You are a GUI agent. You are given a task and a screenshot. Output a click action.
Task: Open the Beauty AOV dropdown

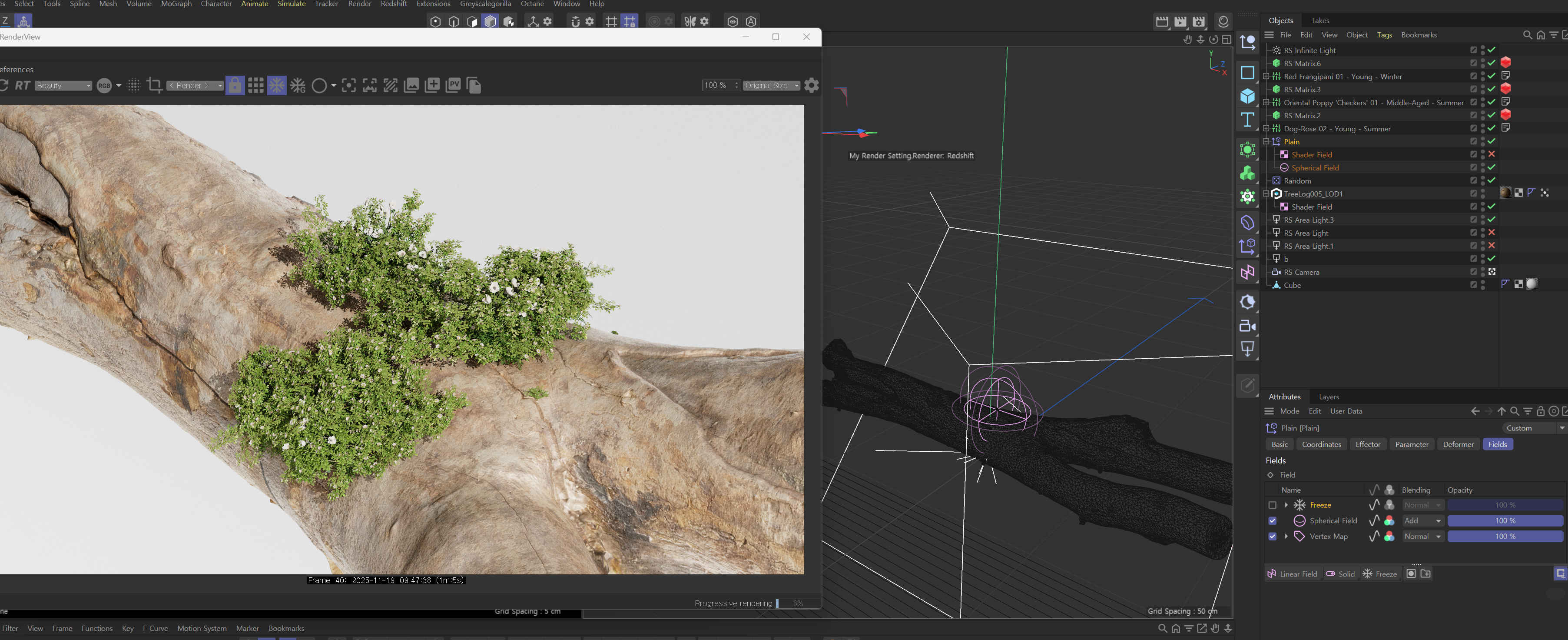[63, 85]
